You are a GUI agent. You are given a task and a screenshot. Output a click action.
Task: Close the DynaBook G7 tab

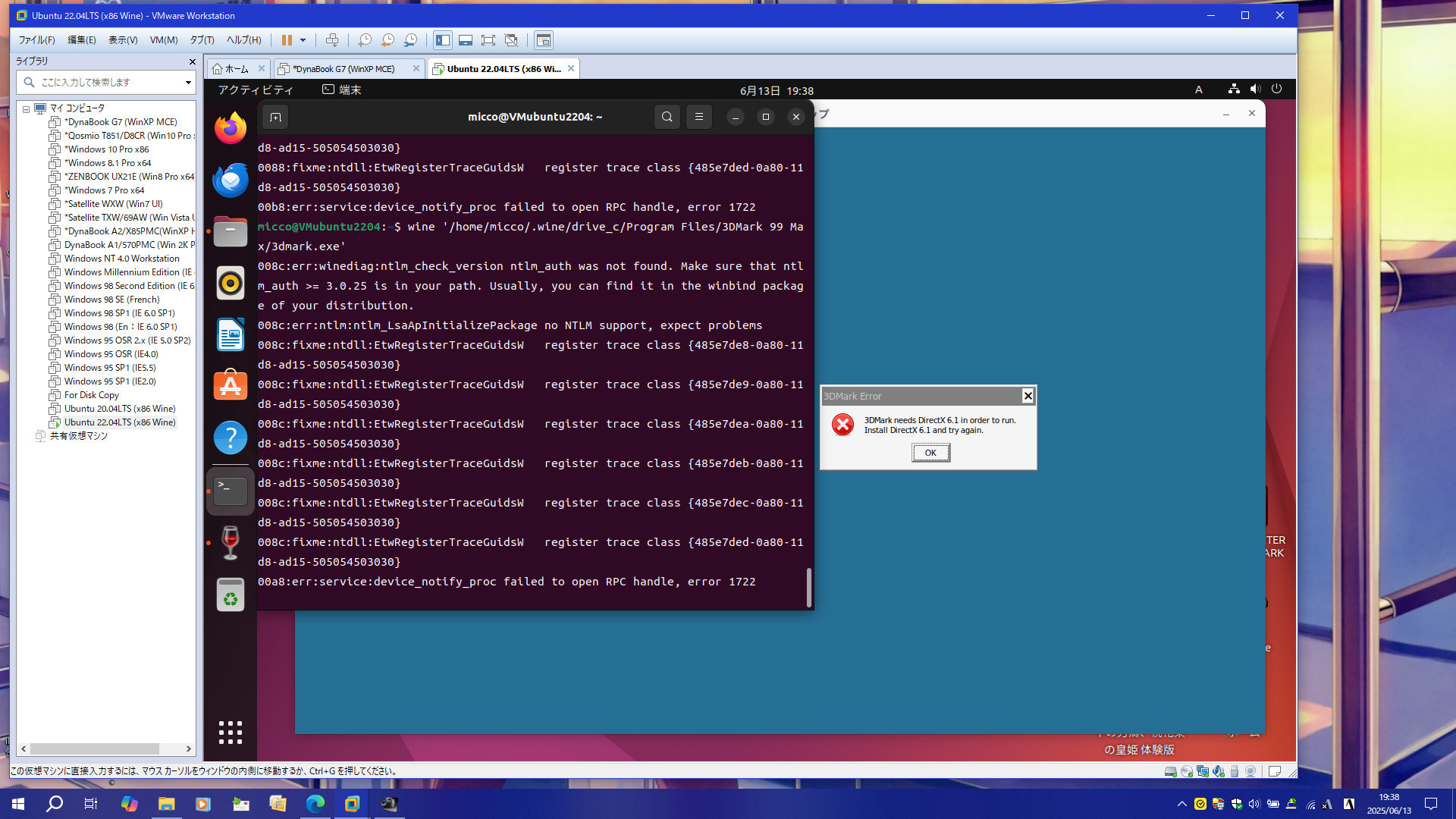(x=416, y=68)
